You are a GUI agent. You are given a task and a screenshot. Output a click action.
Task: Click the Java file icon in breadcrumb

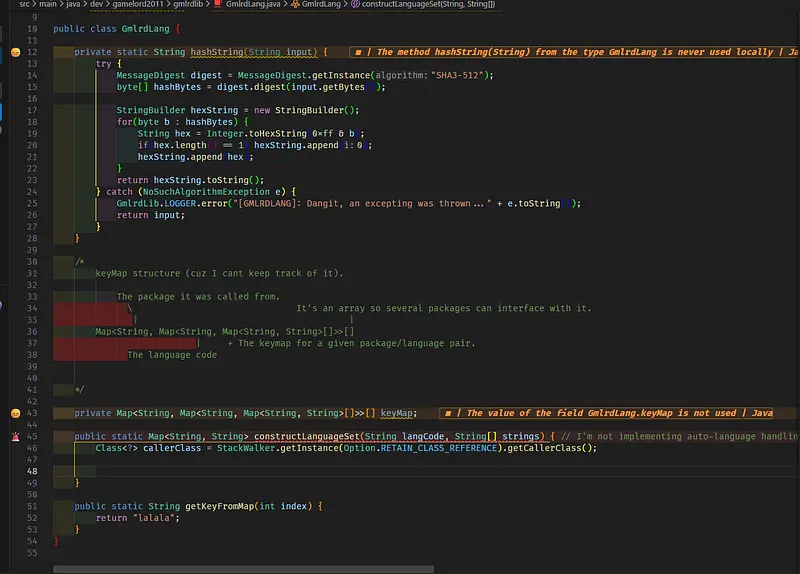[x=217, y=5]
